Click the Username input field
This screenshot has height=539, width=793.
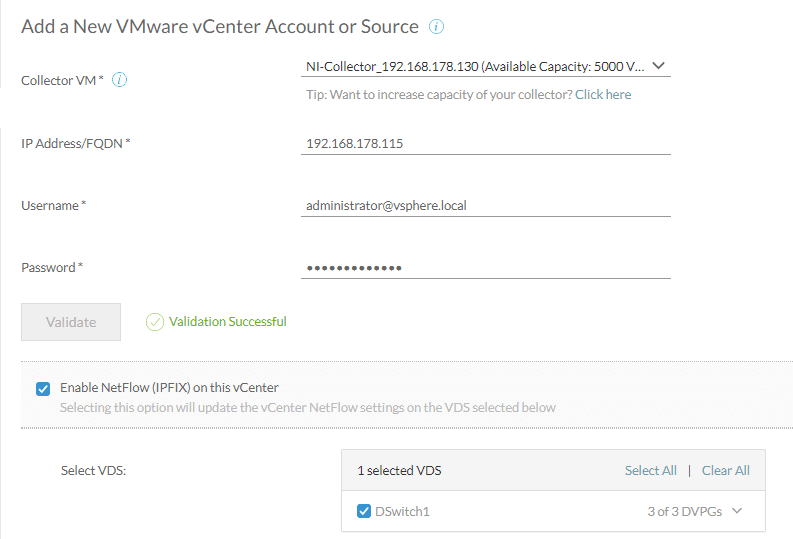tap(486, 206)
